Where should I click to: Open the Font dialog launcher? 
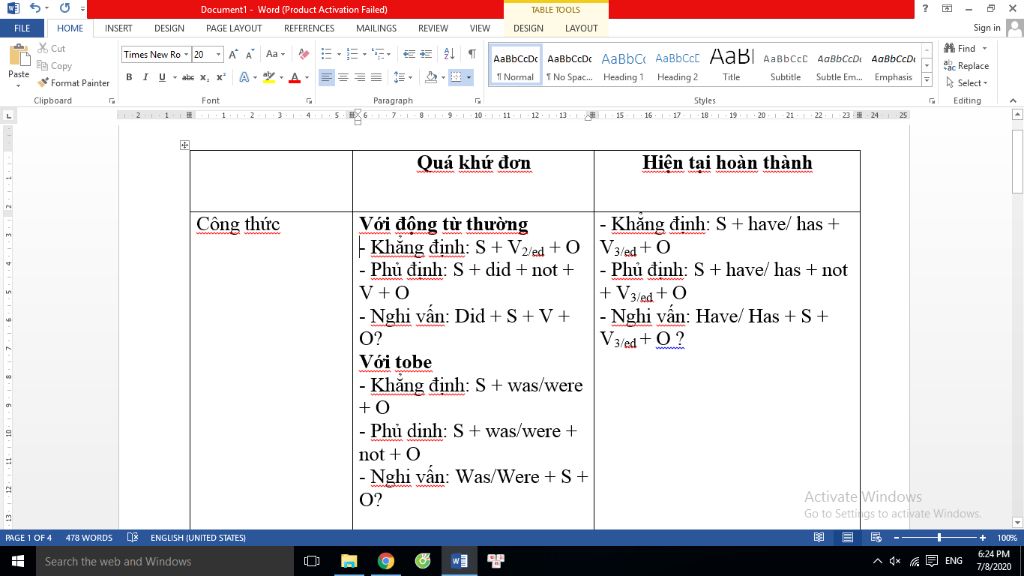pos(309,101)
